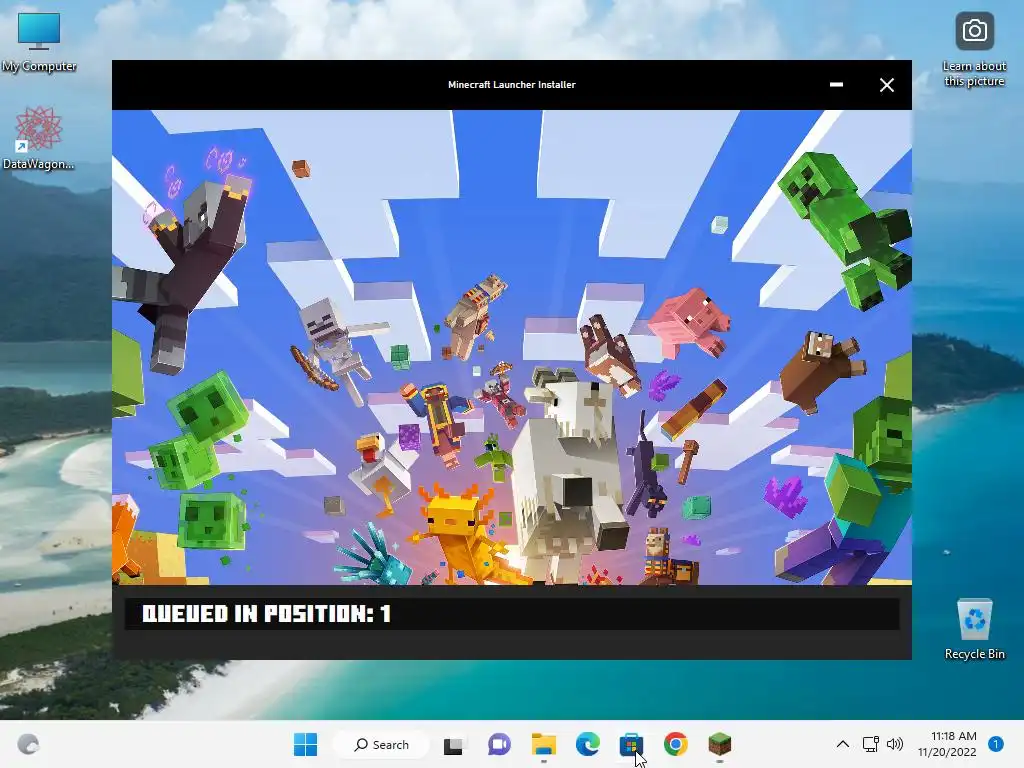This screenshot has height=768, width=1024.
Task: Open Task View from the taskbar
Action: pos(453,744)
